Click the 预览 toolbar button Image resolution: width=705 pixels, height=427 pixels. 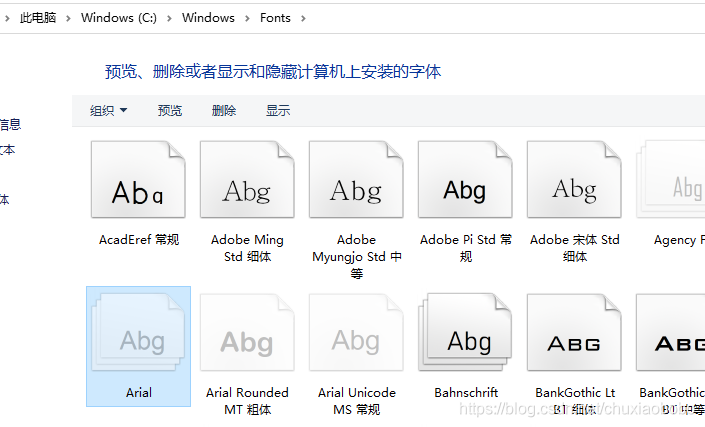pos(170,111)
